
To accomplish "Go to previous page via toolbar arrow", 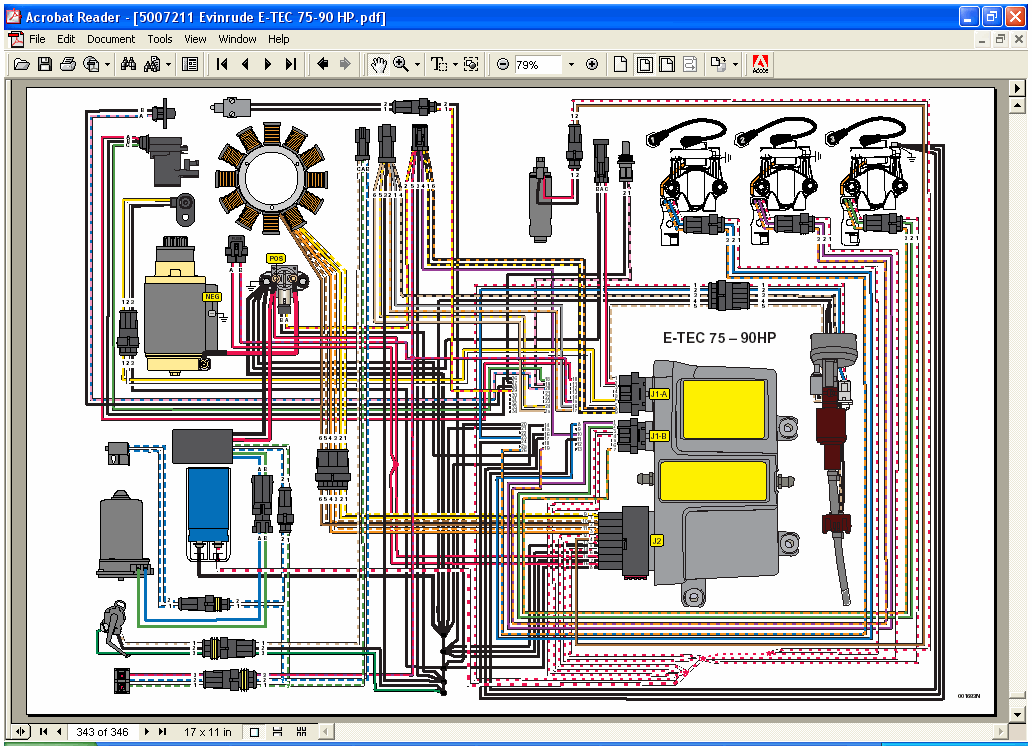I will tap(245, 65).
